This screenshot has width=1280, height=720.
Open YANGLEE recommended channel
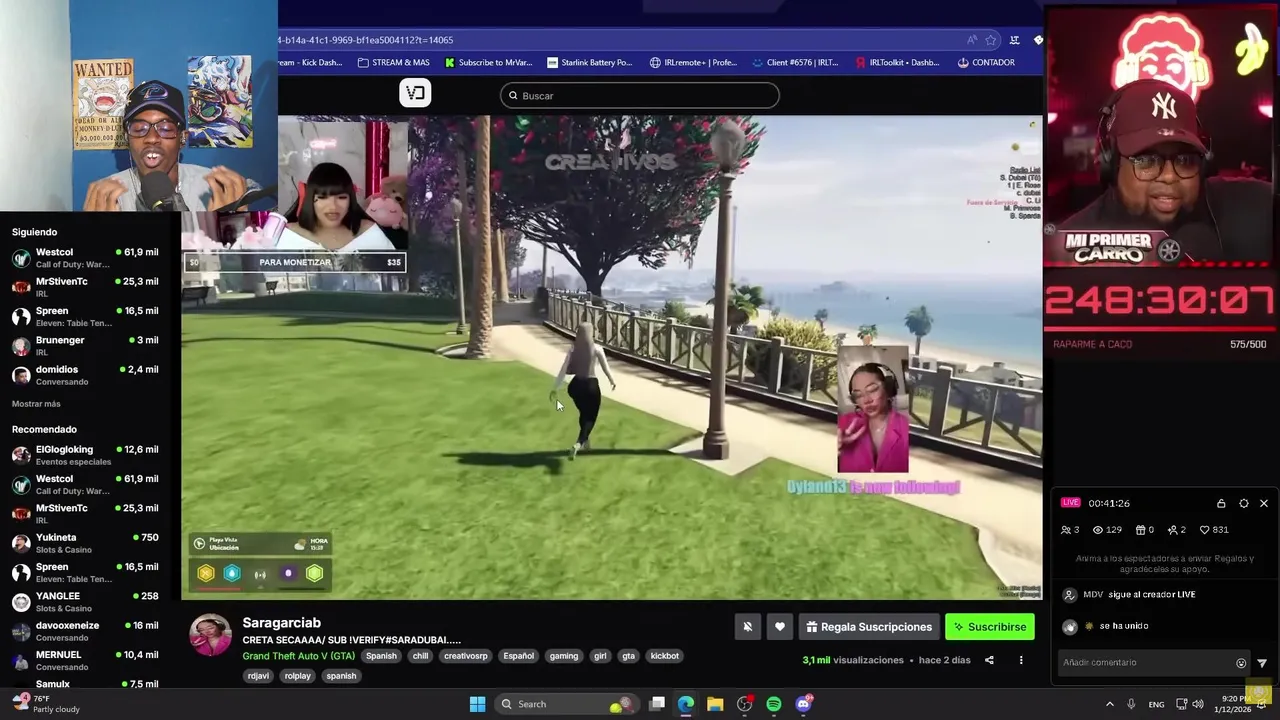pos(85,601)
